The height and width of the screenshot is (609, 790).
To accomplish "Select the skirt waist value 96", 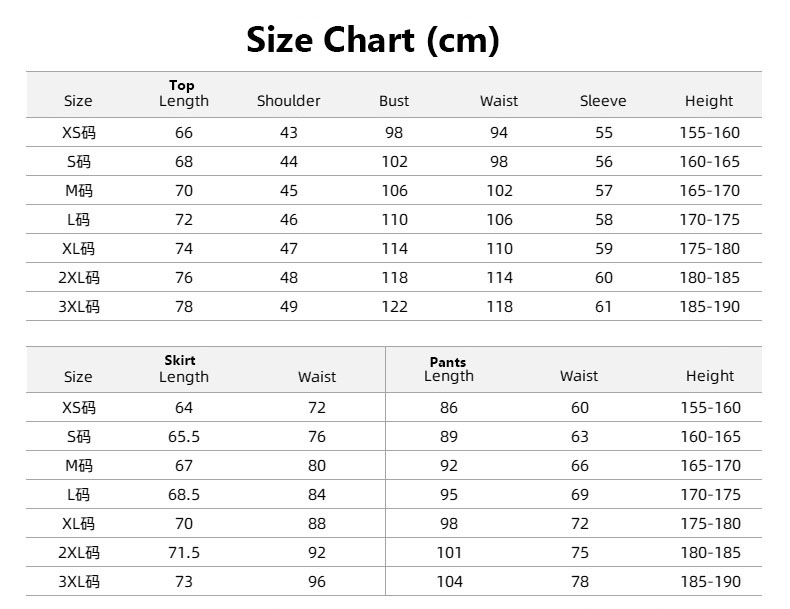I will point(317,582).
